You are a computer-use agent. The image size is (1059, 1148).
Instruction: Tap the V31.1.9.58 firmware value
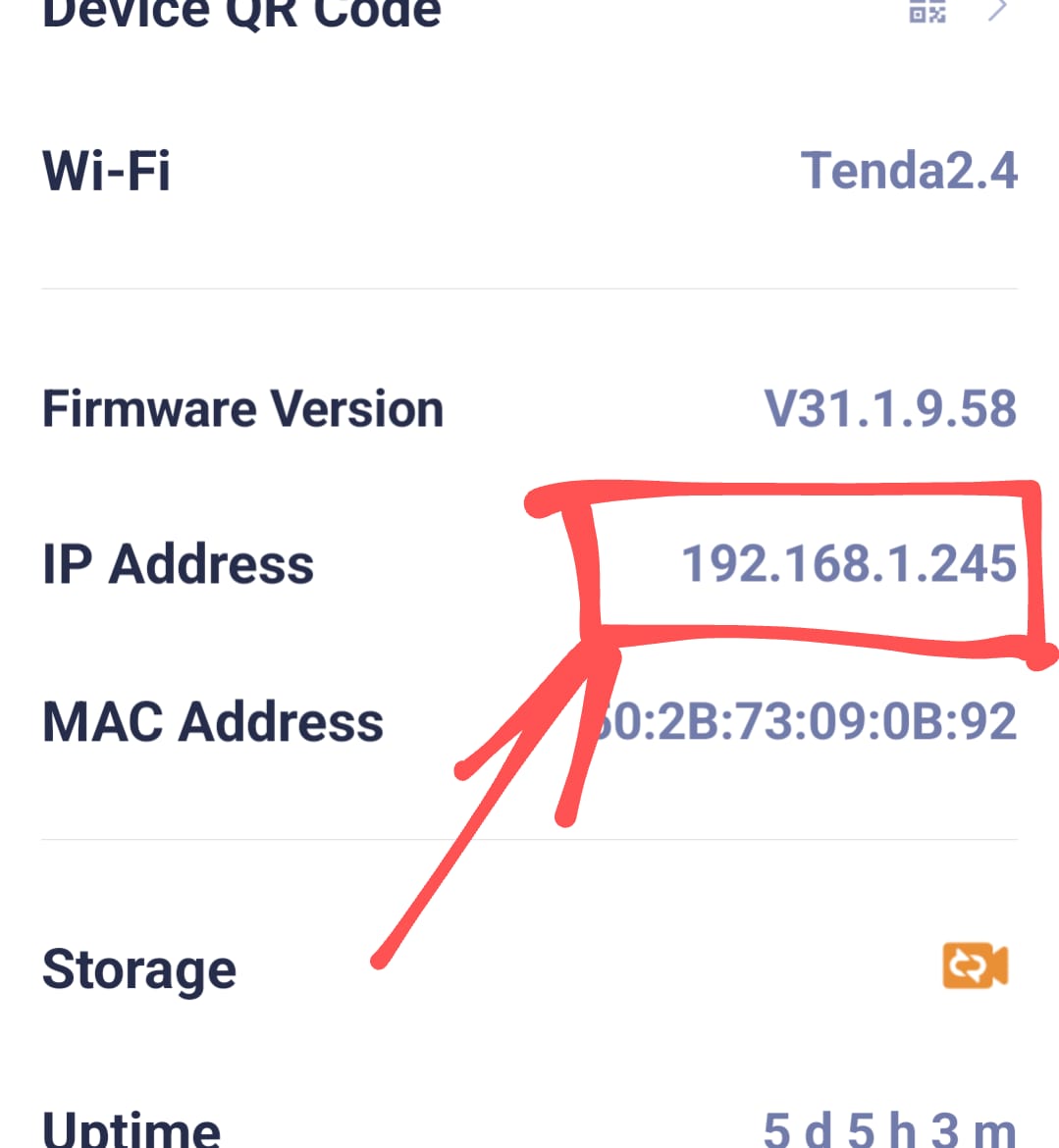click(x=890, y=408)
